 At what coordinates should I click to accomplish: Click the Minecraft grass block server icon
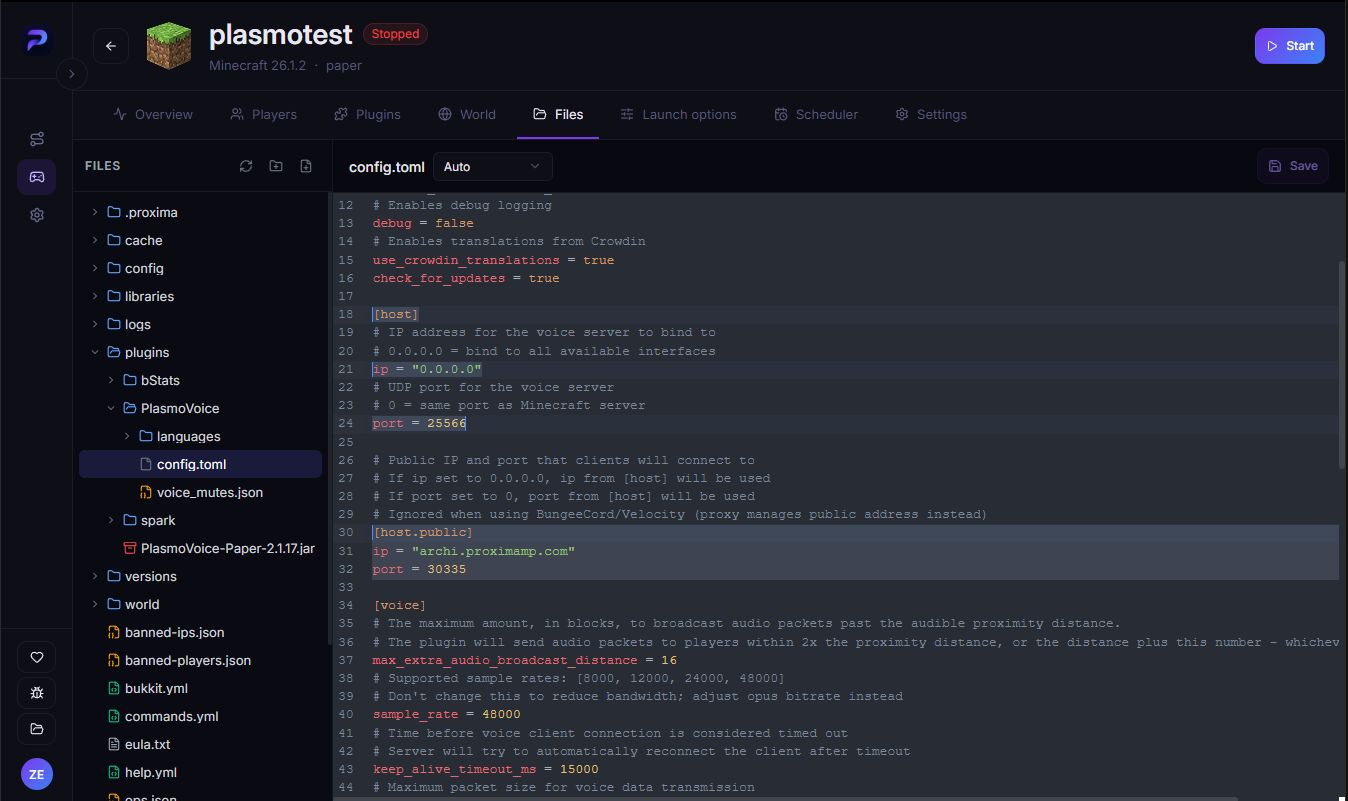click(169, 46)
